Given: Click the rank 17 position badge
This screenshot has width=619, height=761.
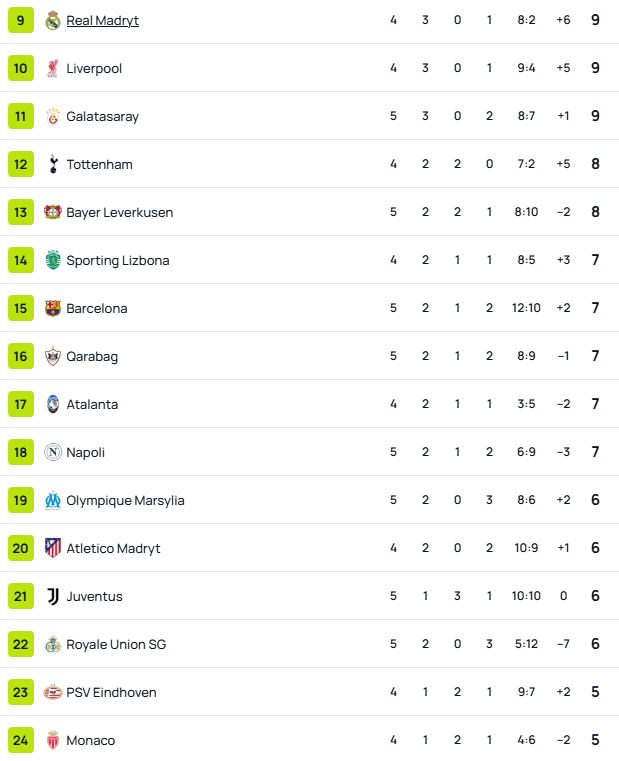Looking at the screenshot, I should pyautogui.click(x=21, y=404).
